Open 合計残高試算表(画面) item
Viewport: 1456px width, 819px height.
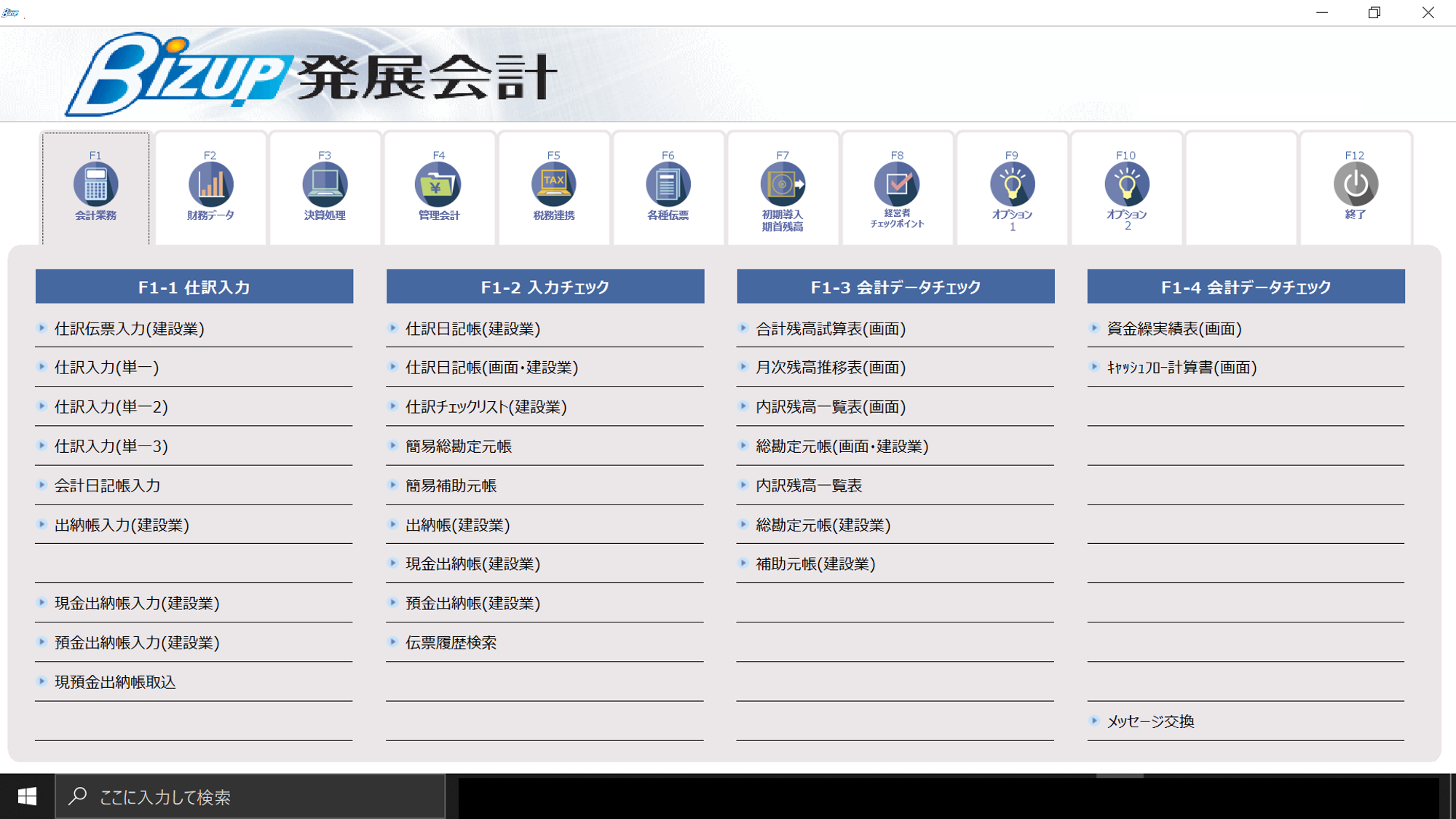[831, 329]
